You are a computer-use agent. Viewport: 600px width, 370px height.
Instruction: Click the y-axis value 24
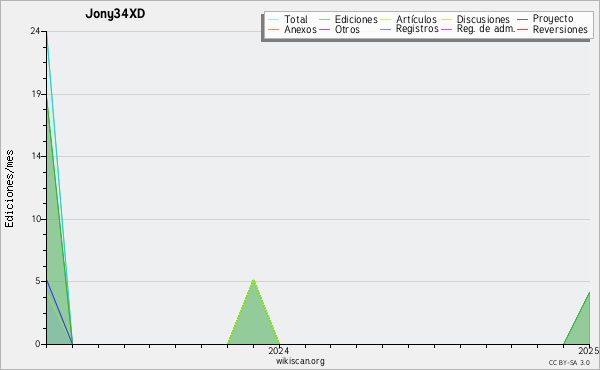(x=35, y=31)
